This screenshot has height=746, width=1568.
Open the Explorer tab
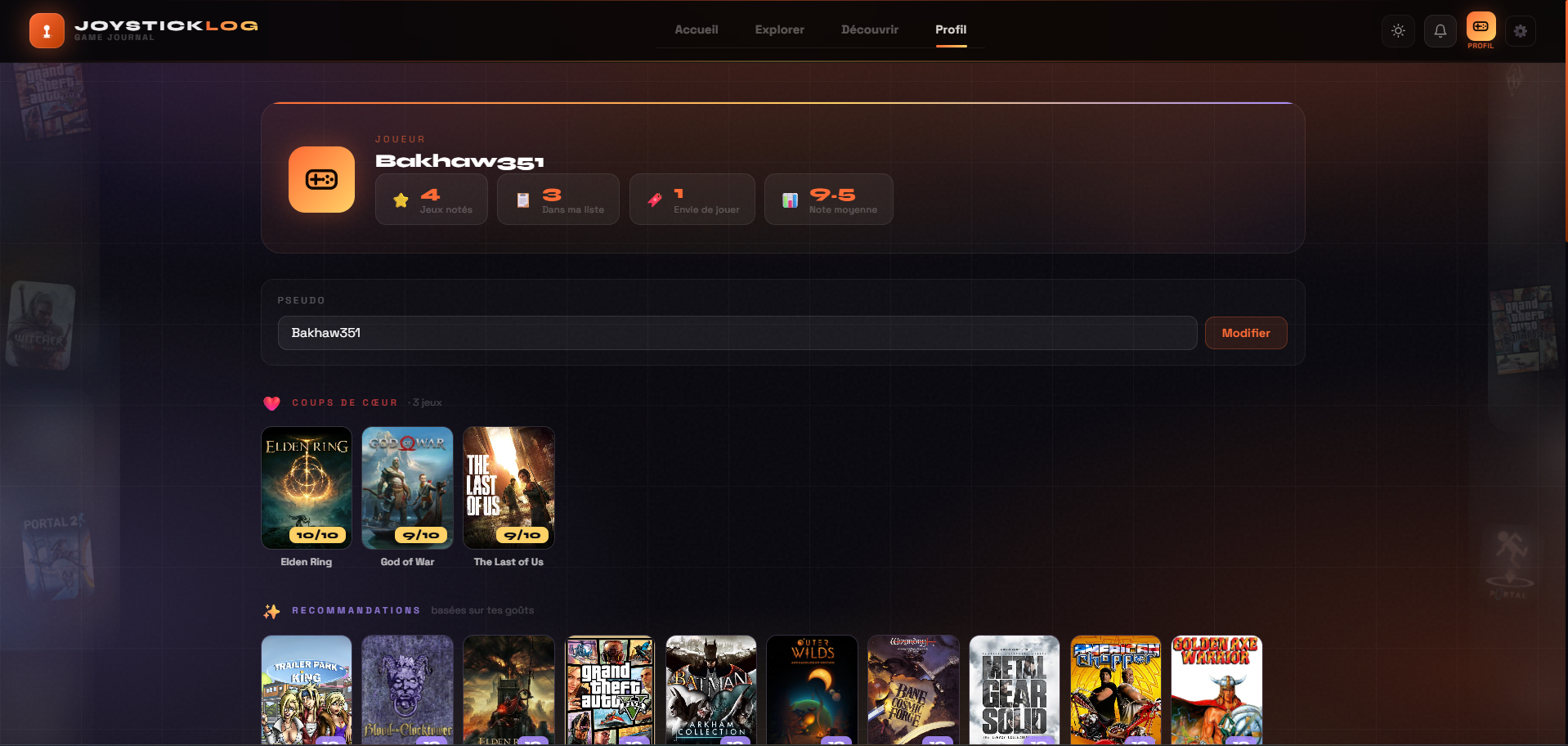(x=779, y=29)
